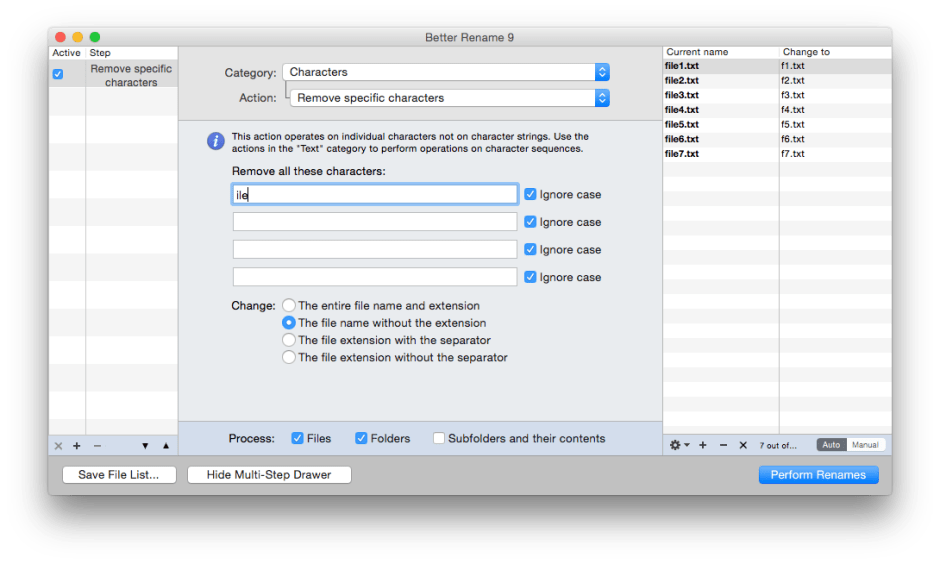The width and height of the screenshot is (940, 564).
Task: Toggle the first Ignore case checkbox
Action: 530,195
